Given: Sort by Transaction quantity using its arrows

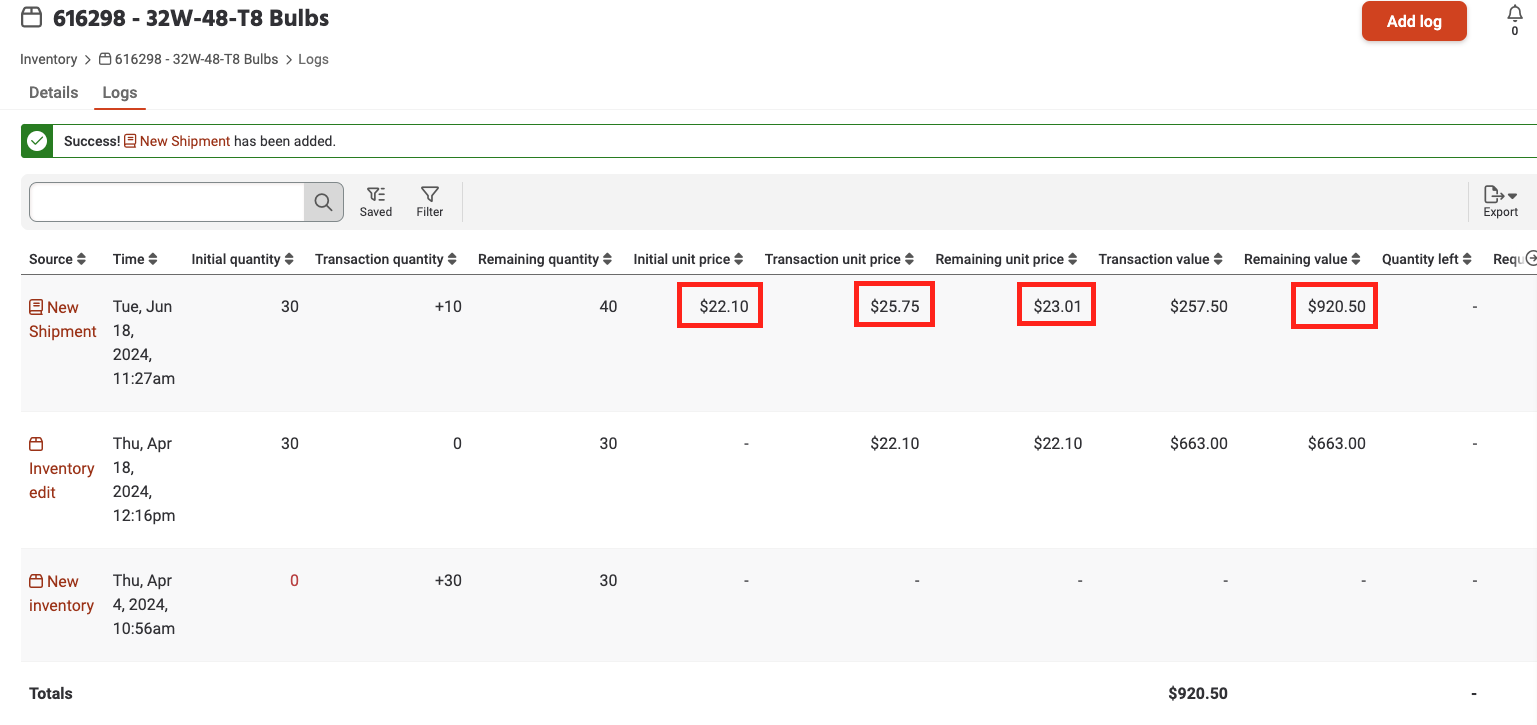Looking at the screenshot, I should [451, 258].
